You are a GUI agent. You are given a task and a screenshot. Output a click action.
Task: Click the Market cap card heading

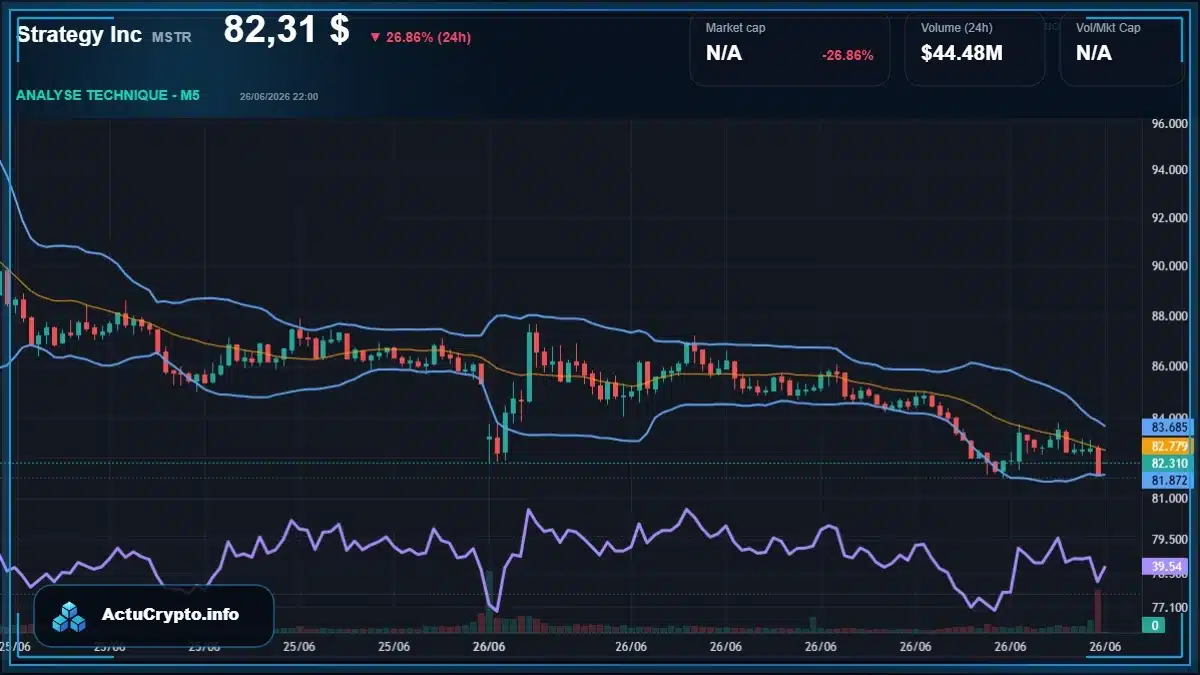pos(736,28)
